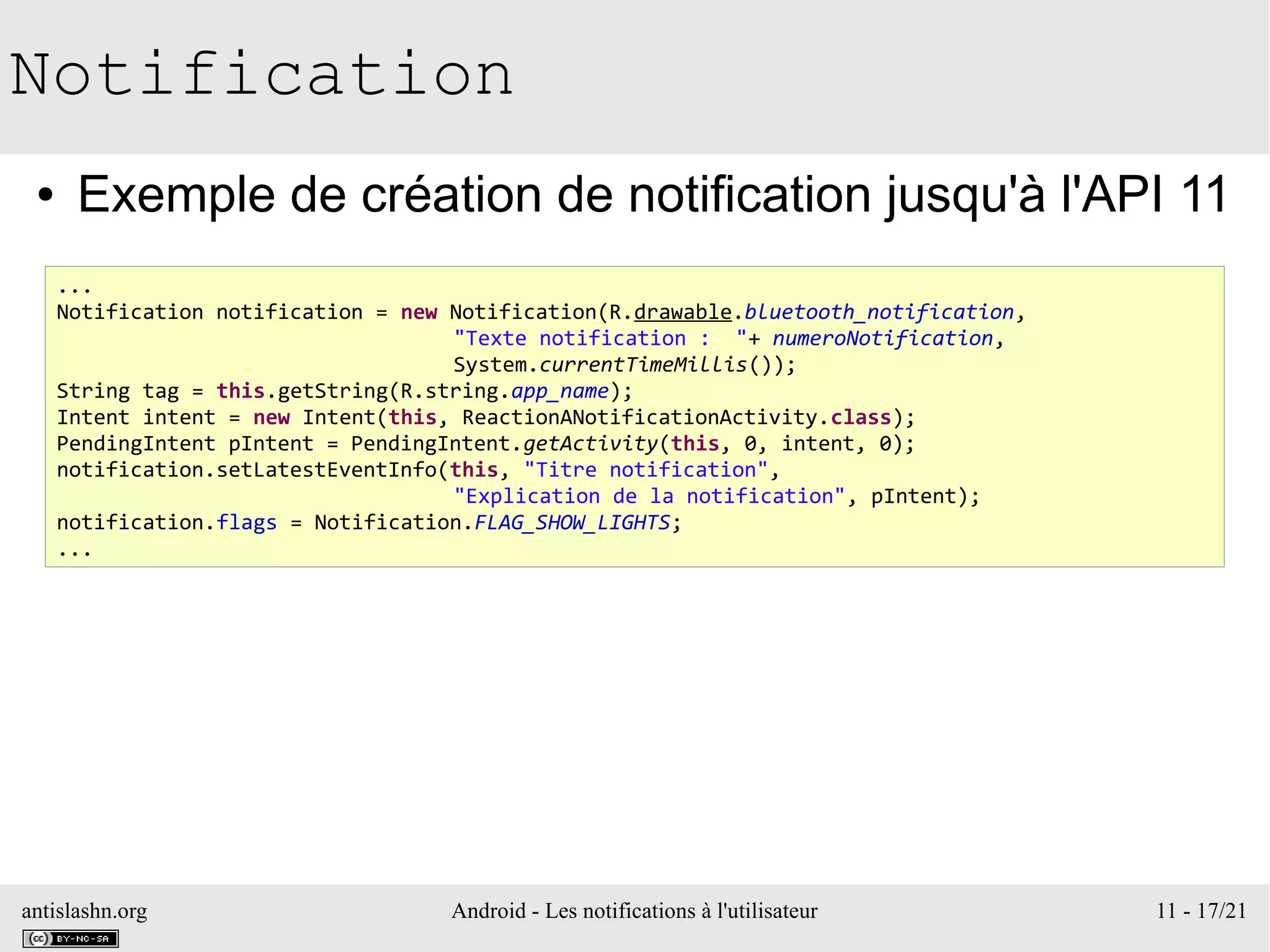This screenshot has width=1270, height=952.
Task: Click 'numeroNotification' in the code
Action: click(882, 338)
